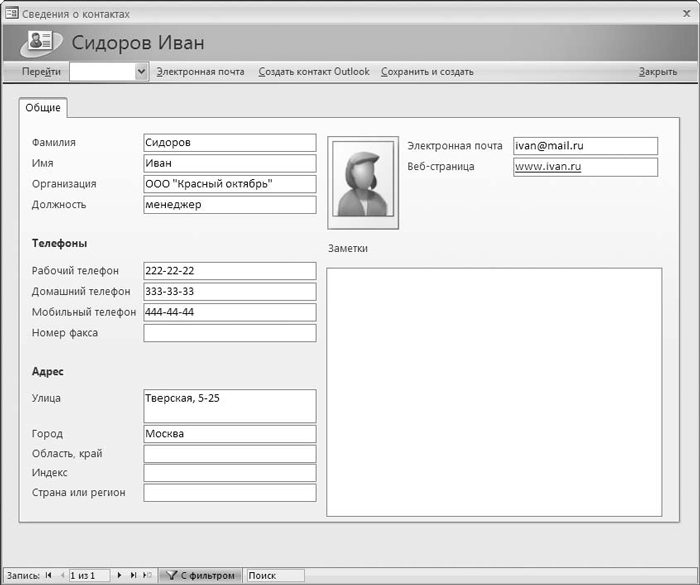The image size is (700, 585).
Task: Click the 'Должность' field with 'менеджер'
Action: (229, 205)
